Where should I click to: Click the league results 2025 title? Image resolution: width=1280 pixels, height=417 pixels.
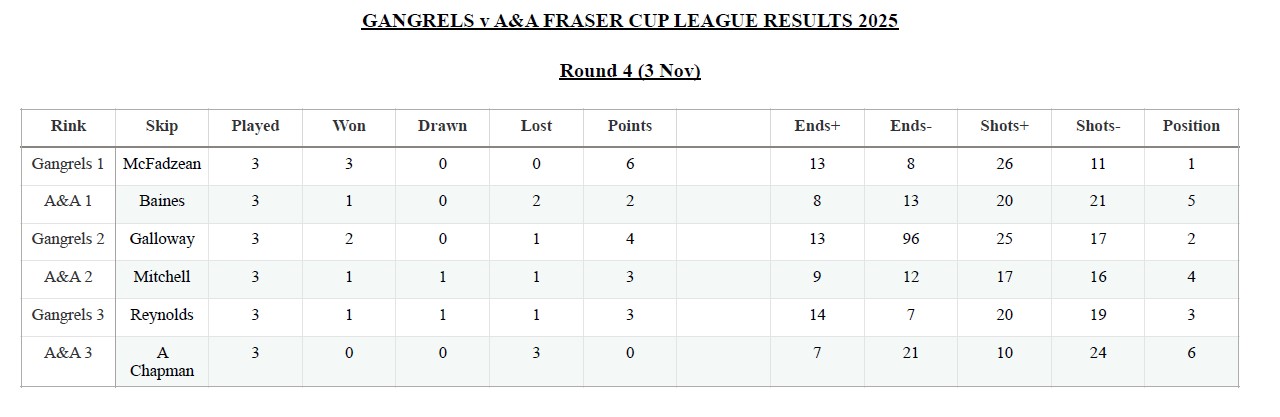[x=630, y=21]
